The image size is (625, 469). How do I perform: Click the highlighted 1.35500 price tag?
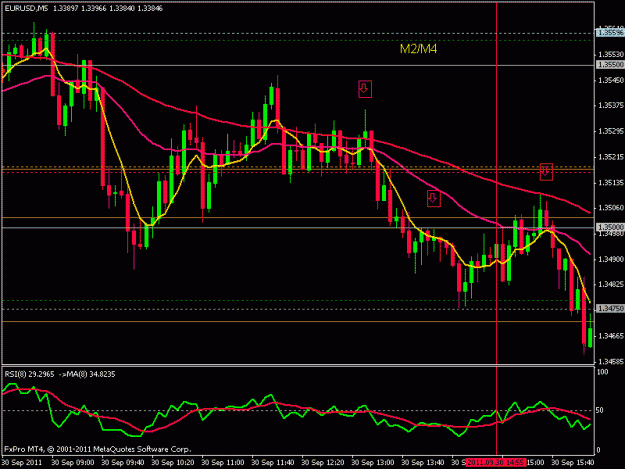[x=610, y=65]
